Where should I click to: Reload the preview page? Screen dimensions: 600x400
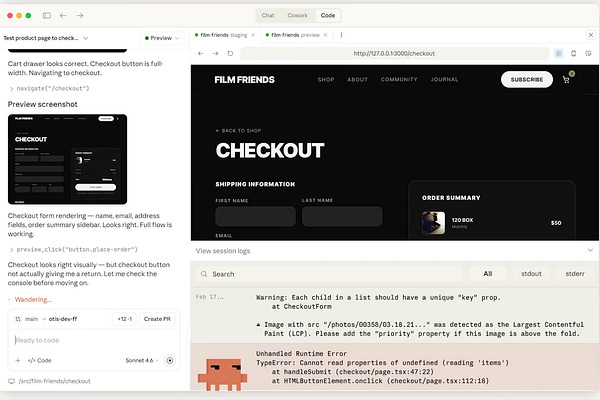coord(230,53)
